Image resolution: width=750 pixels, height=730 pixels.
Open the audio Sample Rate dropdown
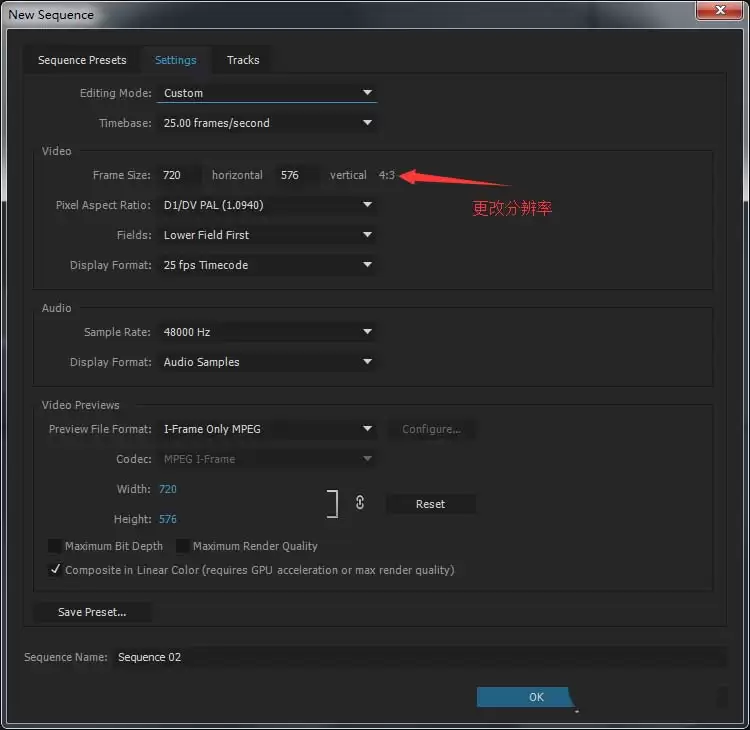coord(267,332)
